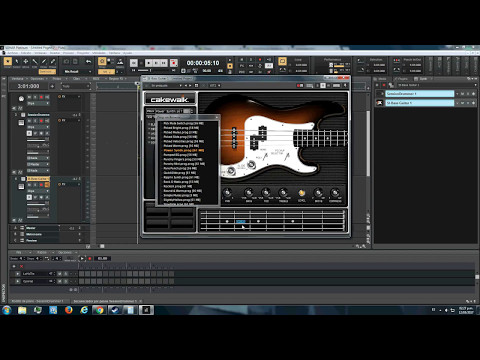This screenshot has width=480, height=360.
Task: Open Windows Start menu
Action: [x=7, y=310]
